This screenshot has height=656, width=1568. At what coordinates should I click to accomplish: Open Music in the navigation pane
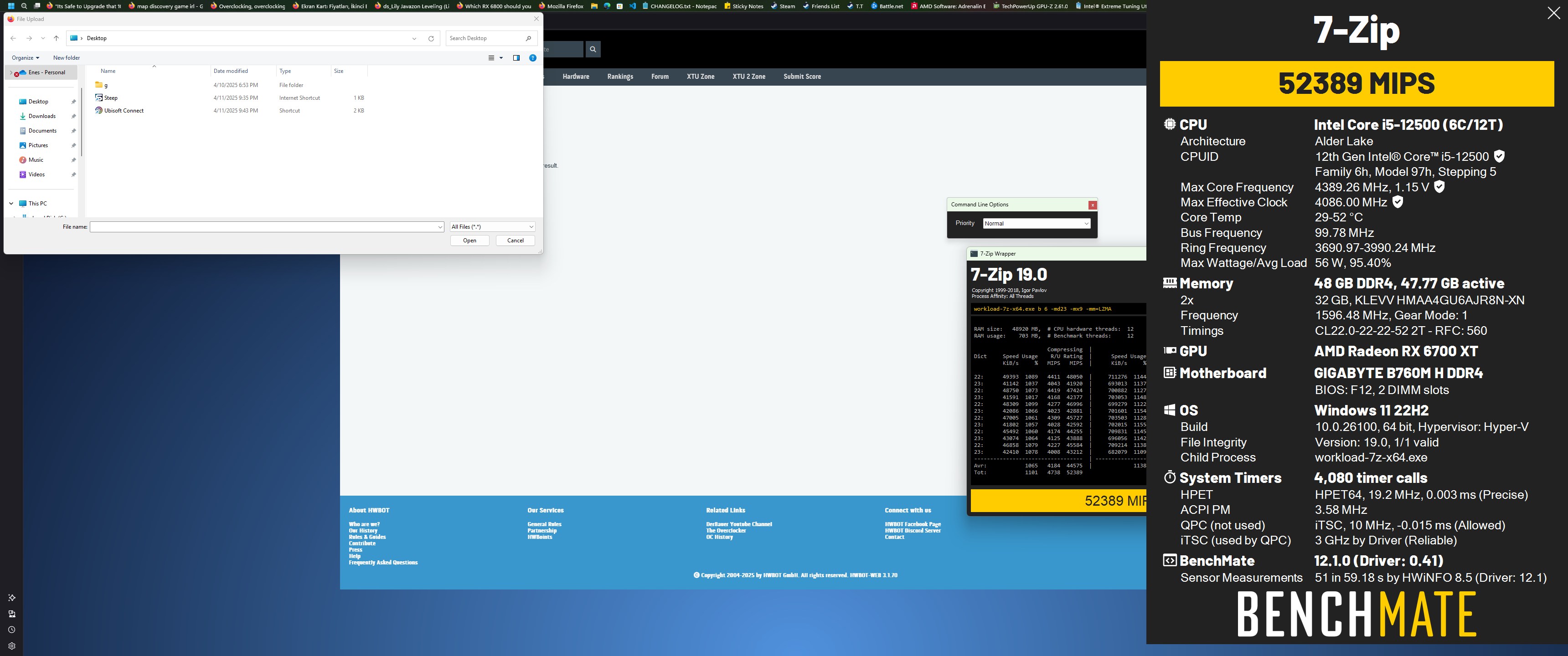tap(36, 160)
